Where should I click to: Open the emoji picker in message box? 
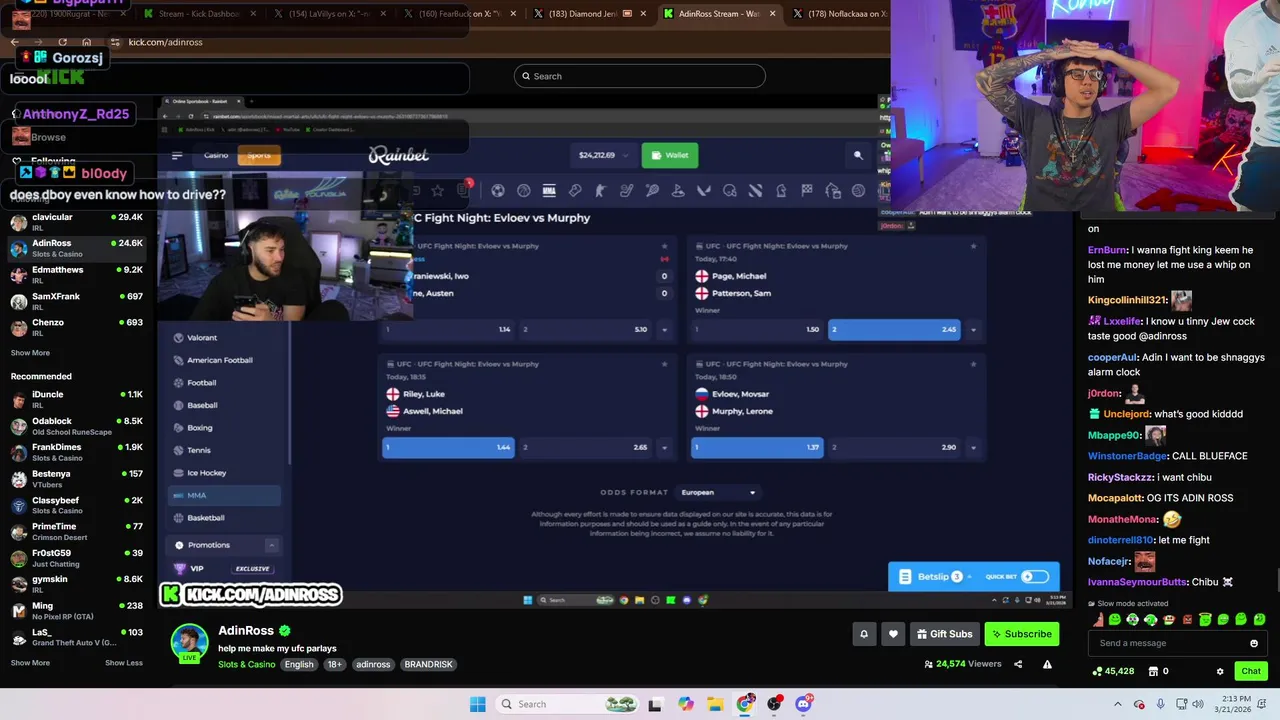point(1254,643)
